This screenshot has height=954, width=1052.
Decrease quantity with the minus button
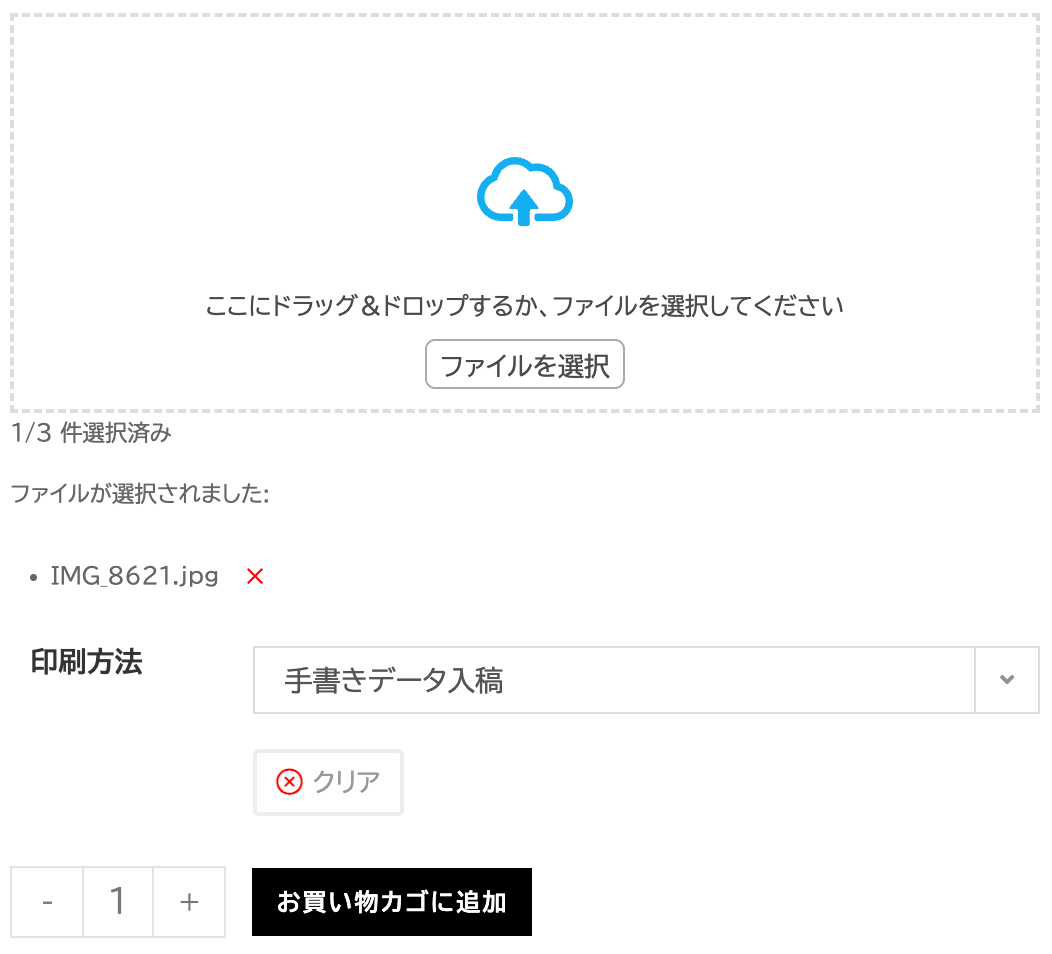pyautogui.click(x=47, y=902)
